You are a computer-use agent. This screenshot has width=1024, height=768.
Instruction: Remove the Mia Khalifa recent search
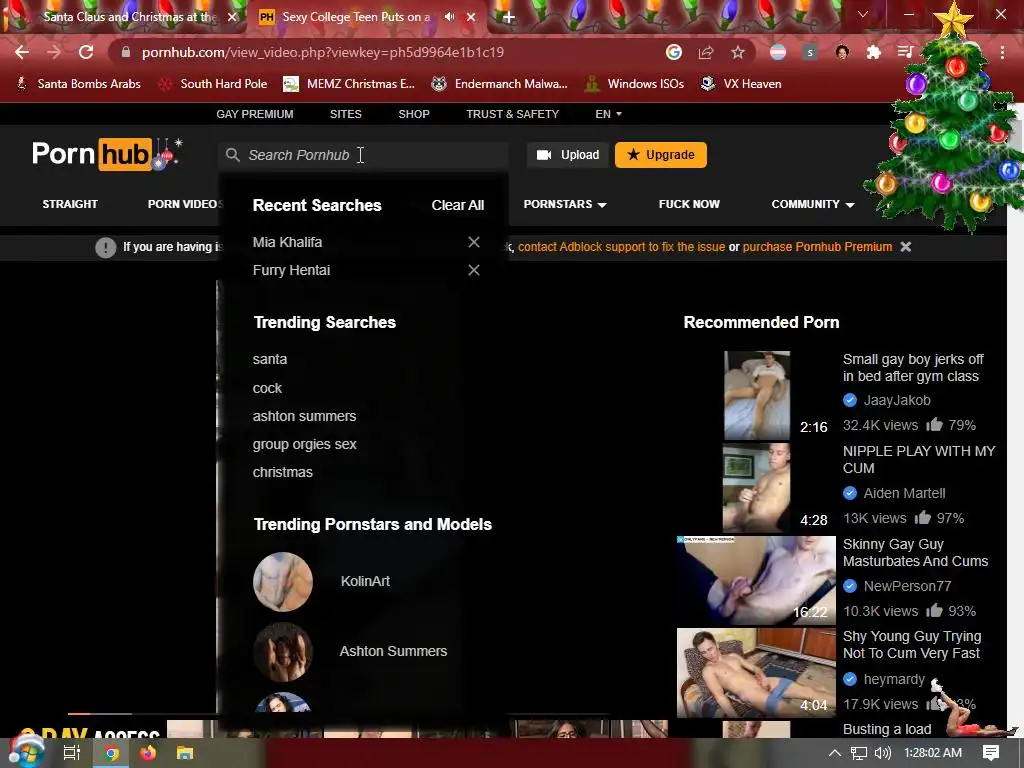[x=474, y=242]
